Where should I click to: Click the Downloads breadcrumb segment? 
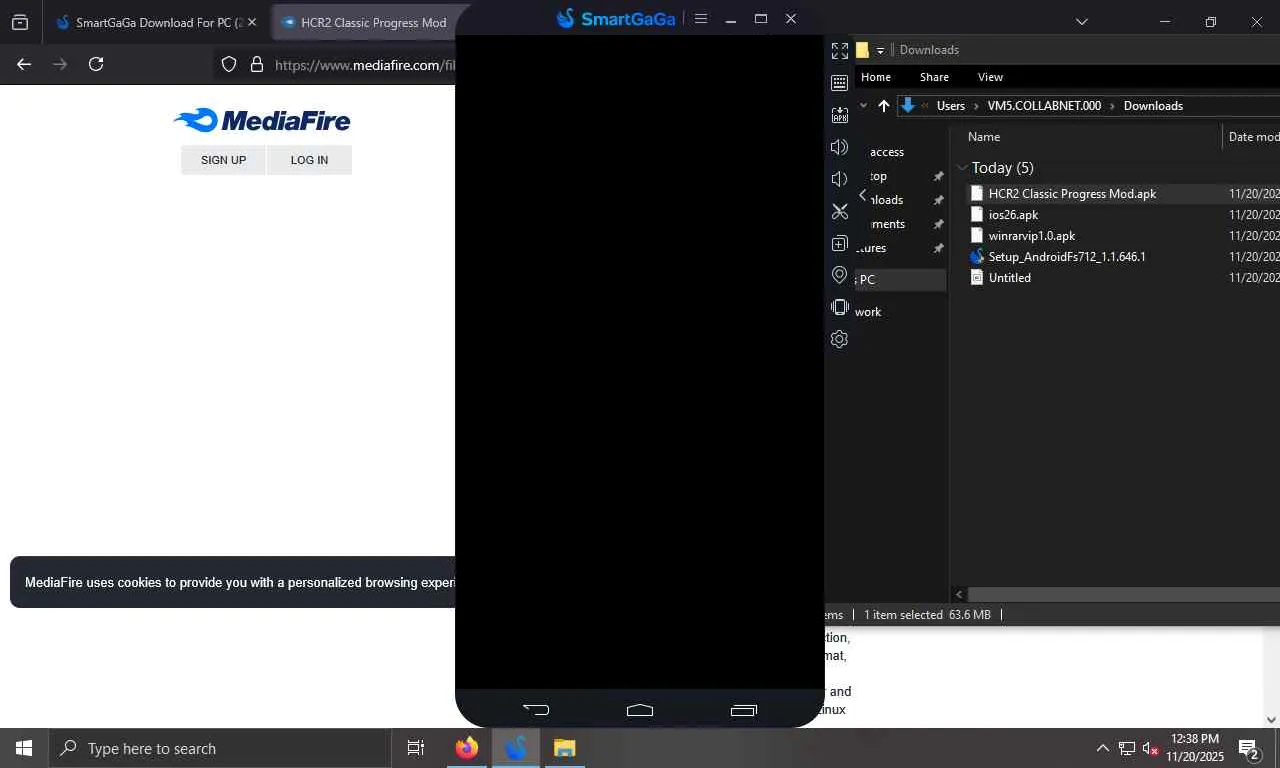[x=1153, y=106]
